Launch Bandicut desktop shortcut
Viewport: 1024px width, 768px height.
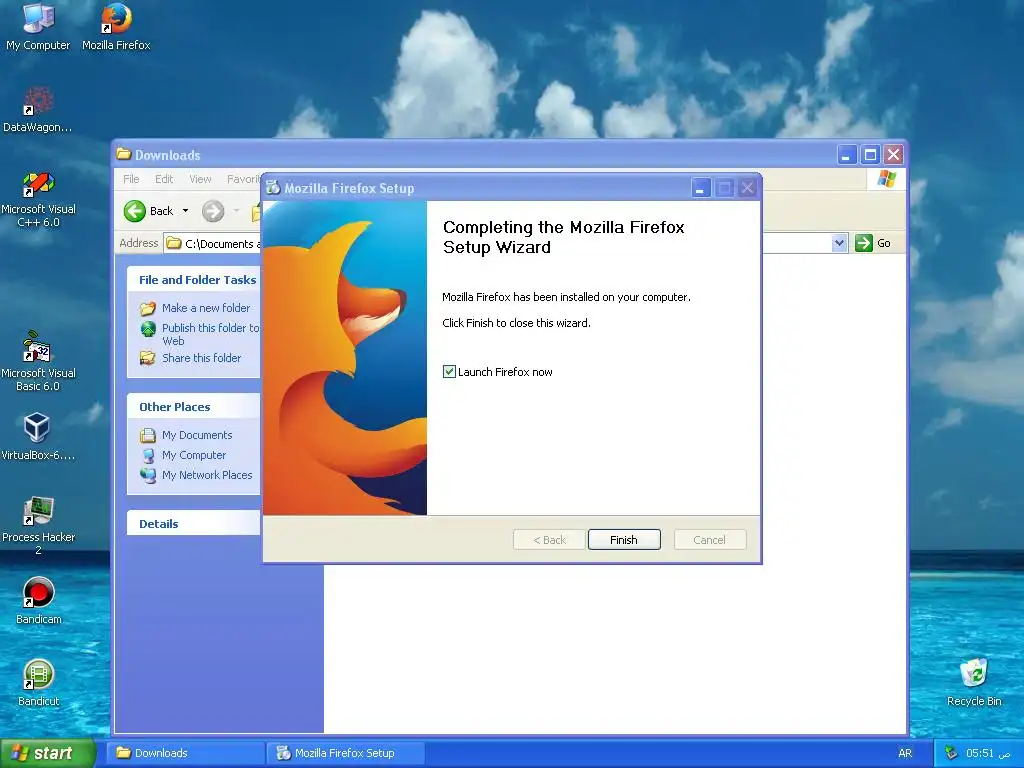tap(39, 682)
